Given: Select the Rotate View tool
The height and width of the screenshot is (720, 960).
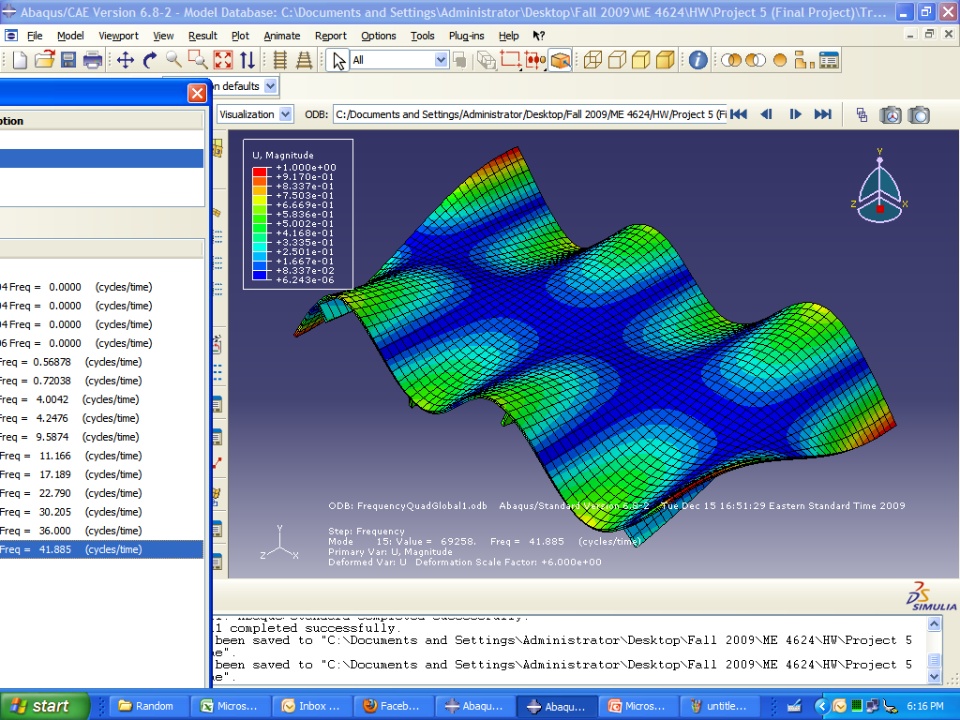Looking at the screenshot, I should 150,60.
